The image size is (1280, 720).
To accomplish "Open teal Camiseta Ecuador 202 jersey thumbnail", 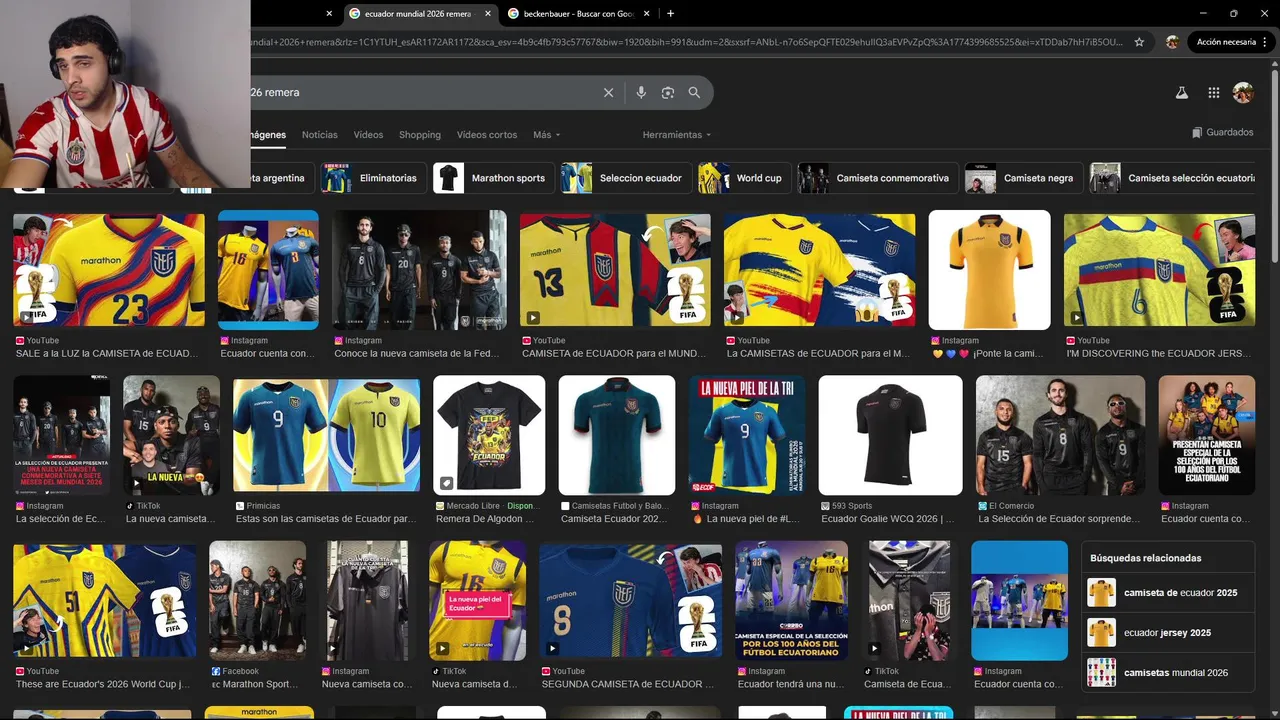I will point(617,435).
